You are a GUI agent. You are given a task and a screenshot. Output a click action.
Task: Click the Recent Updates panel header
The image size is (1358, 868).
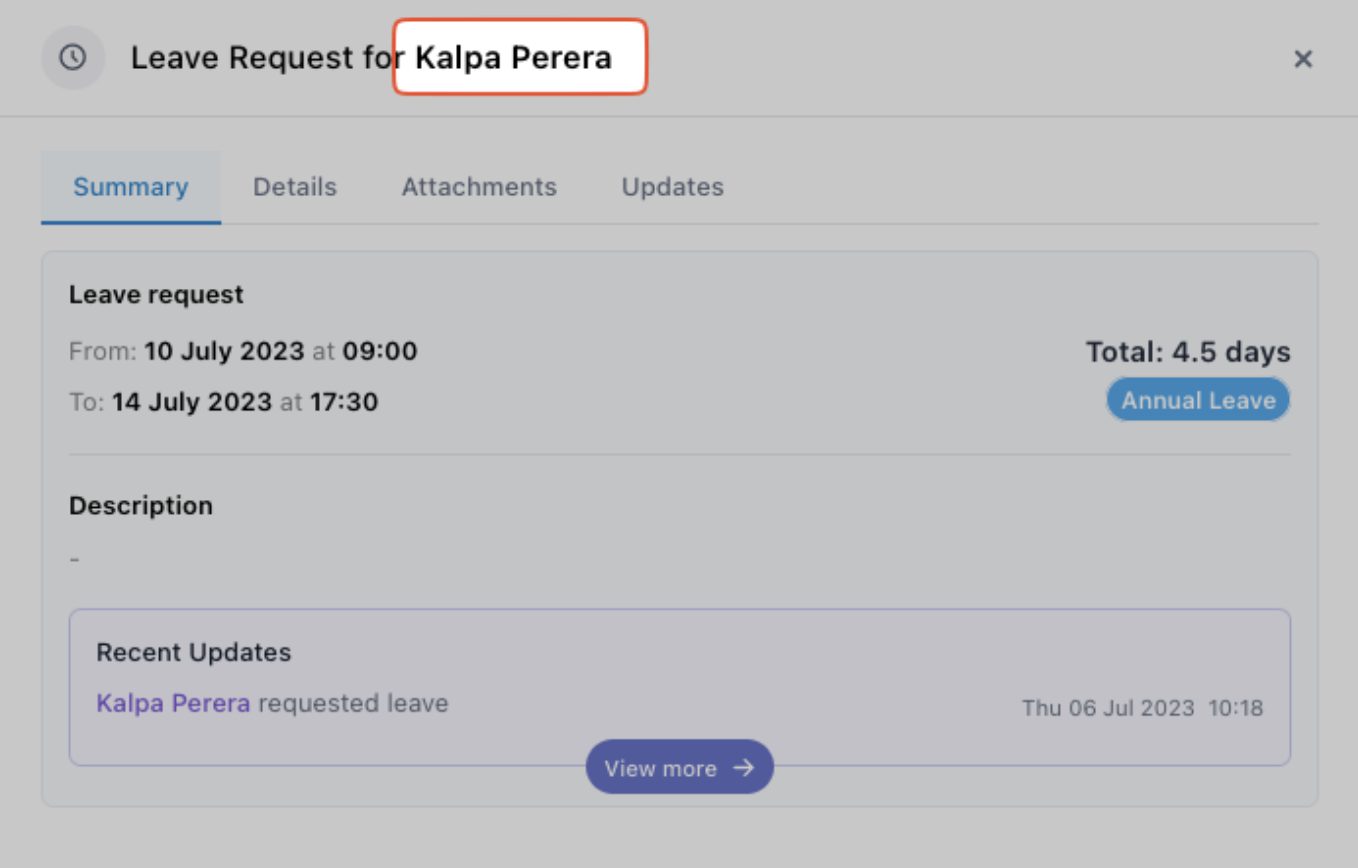coord(193,652)
